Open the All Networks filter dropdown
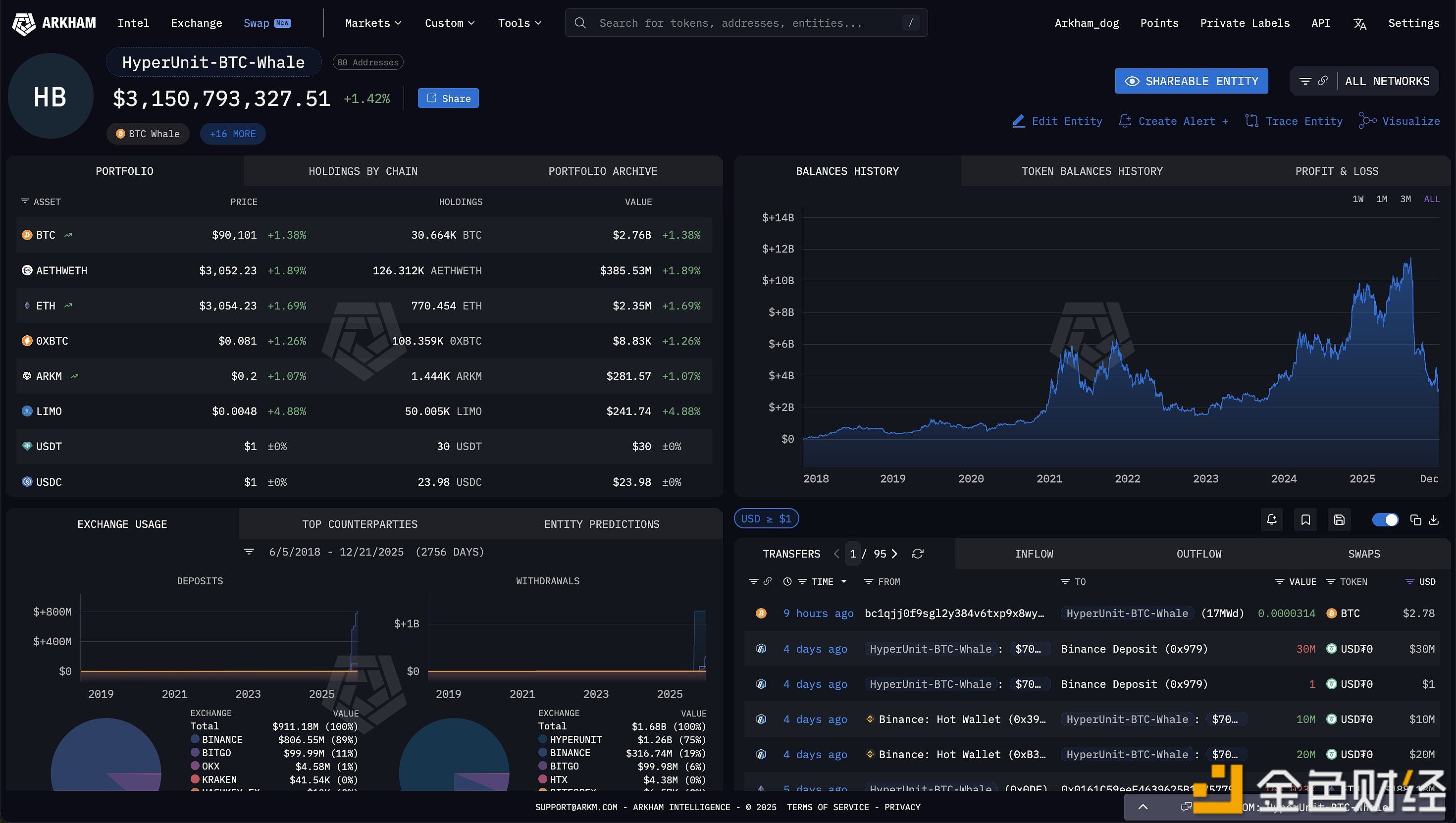This screenshot has height=823, width=1456. [x=1387, y=81]
